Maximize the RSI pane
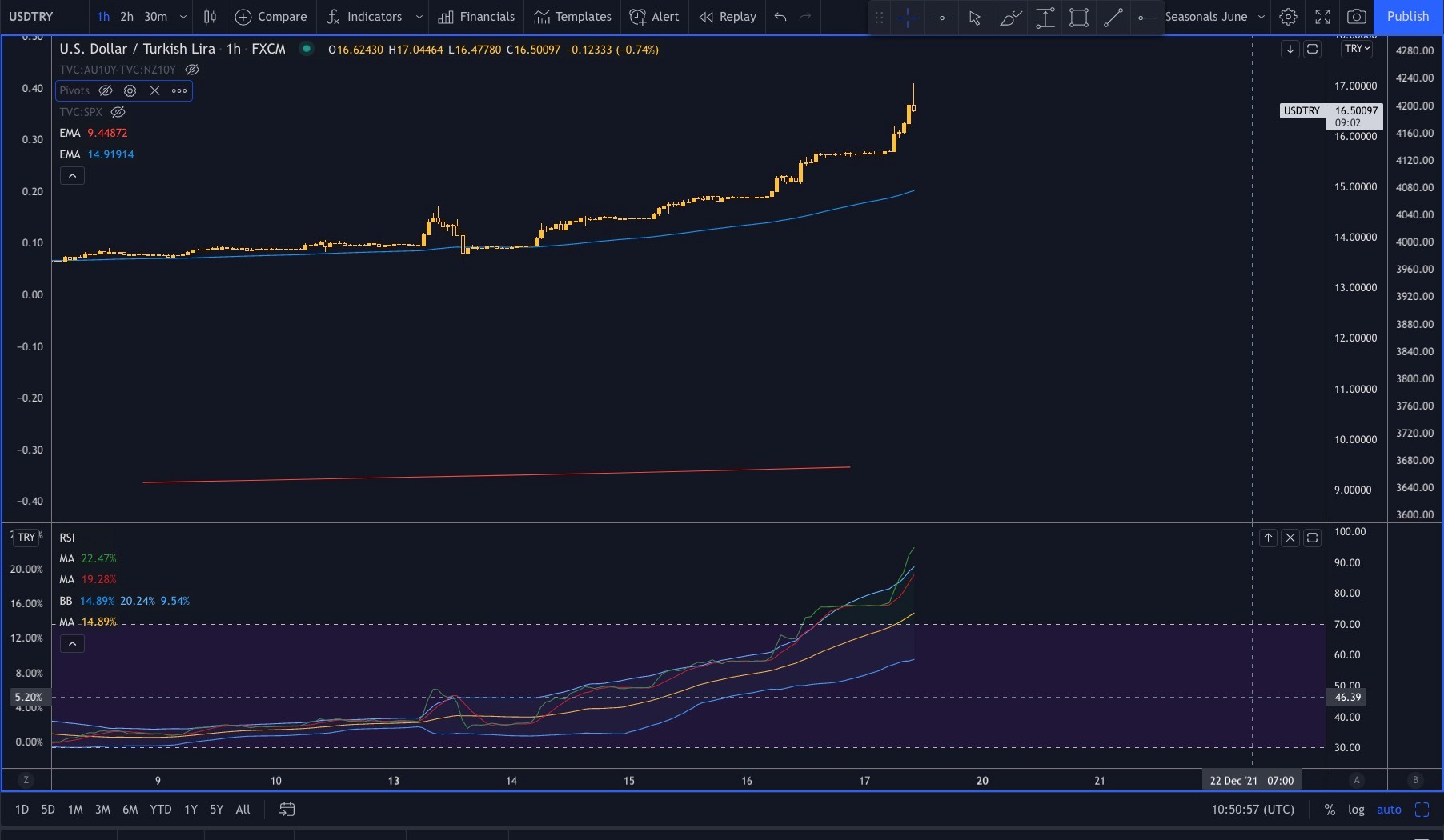The image size is (1444, 840). click(x=1313, y=538)
